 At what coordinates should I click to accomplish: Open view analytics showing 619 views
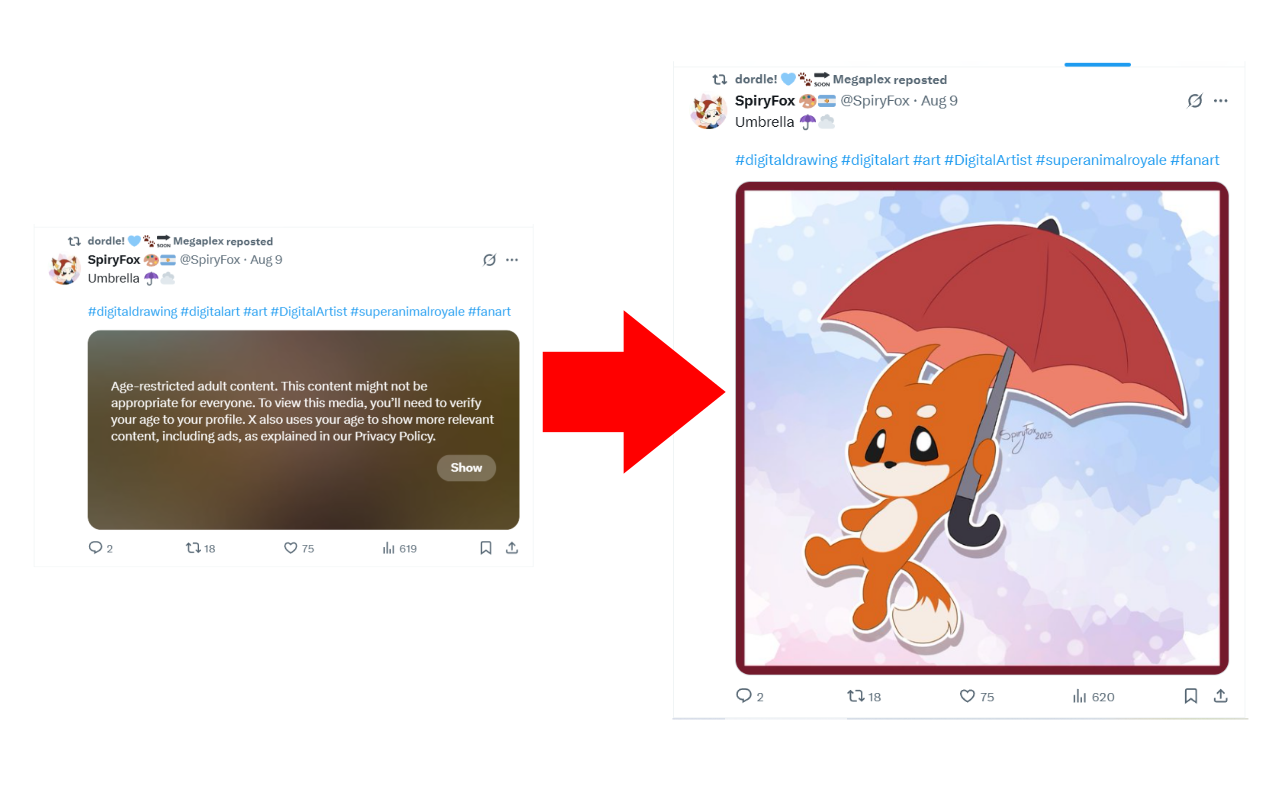pos(390,548)
